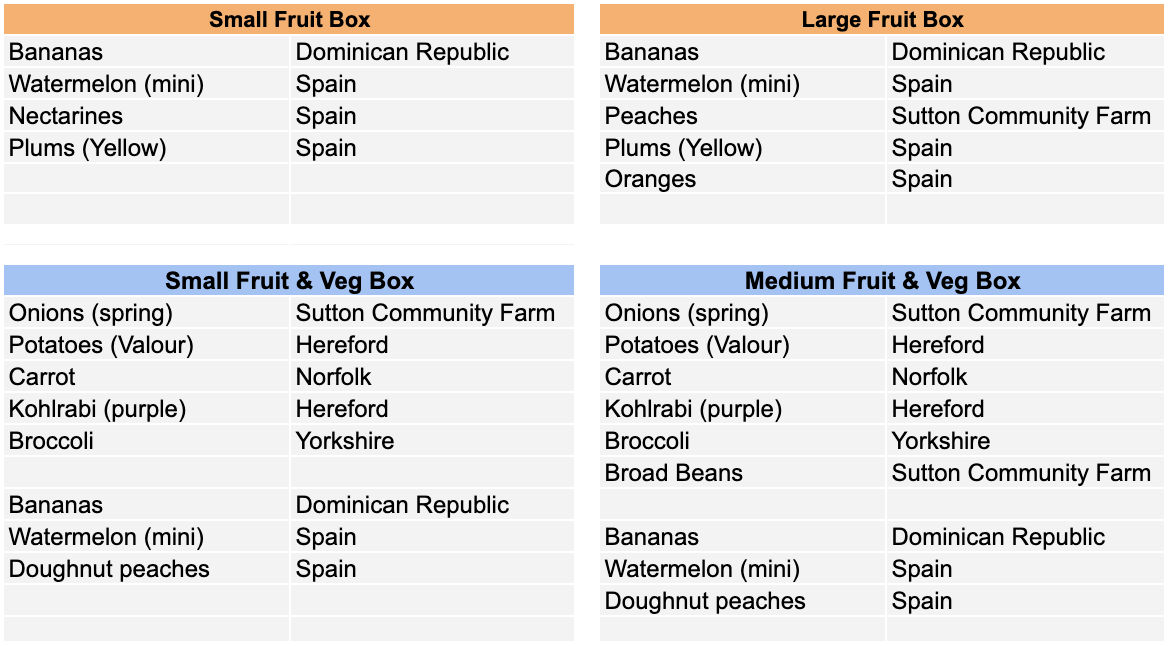This screenshot has width=1168, height=646.
Task: Click Onions (spring) in Small Fruit & Veg Box
Action: pyautogui.click(x=147, y=312)
